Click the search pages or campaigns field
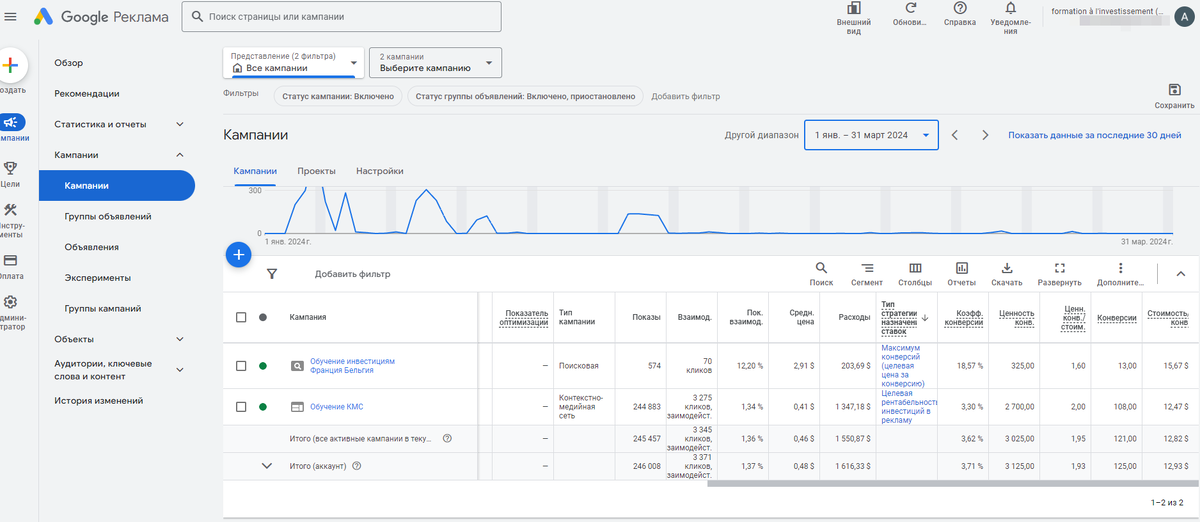 [341, 17]
